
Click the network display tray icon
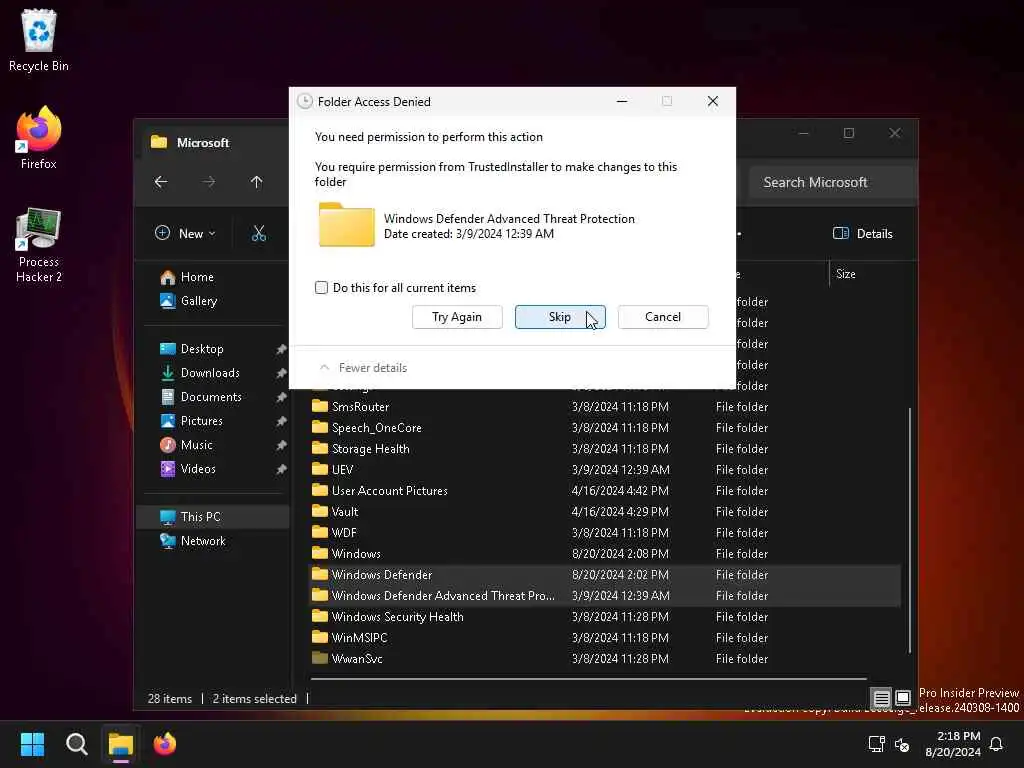pyautogui.click(x=876, y=744)
